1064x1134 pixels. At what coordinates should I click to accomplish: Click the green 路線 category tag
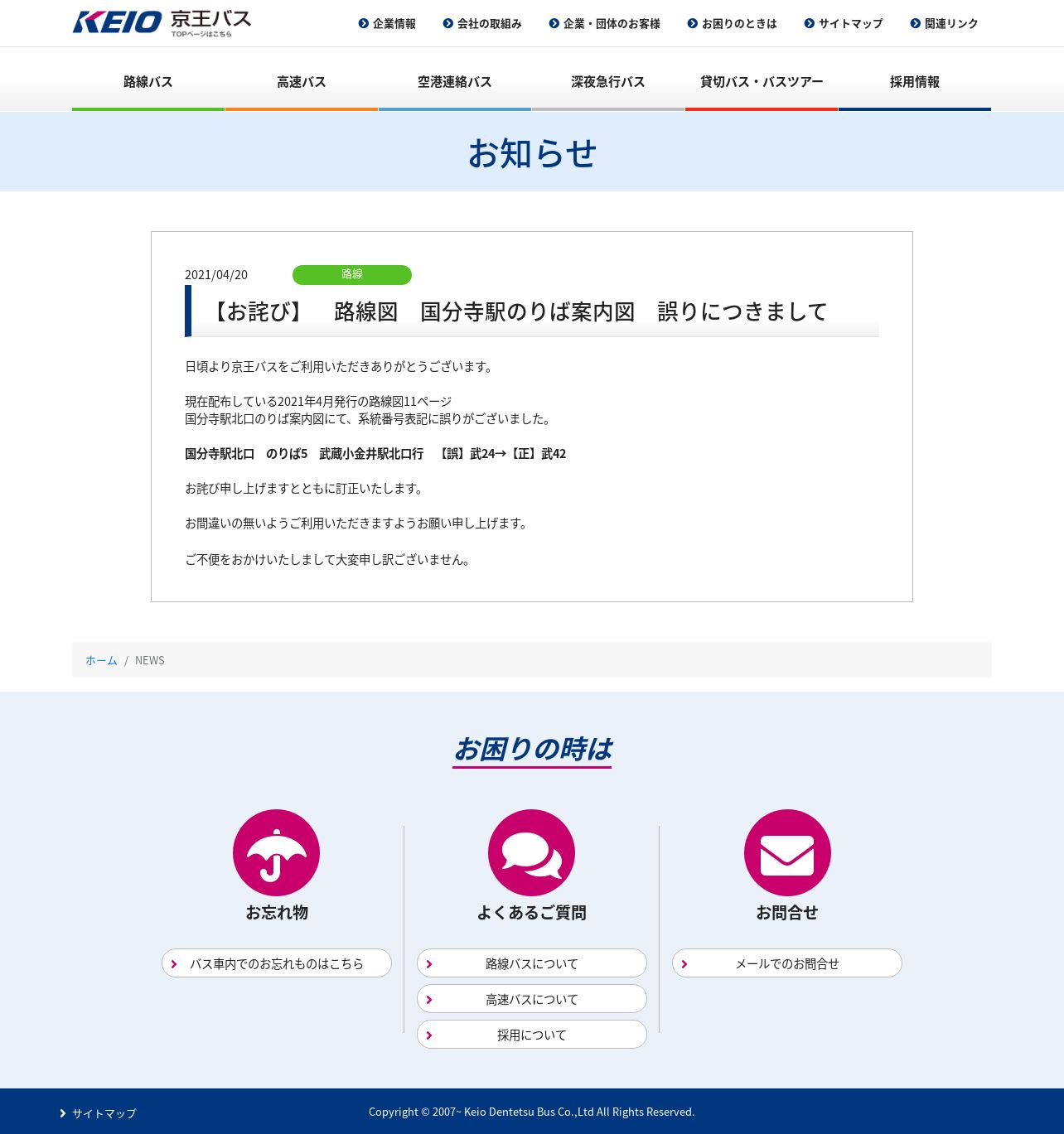tap(352, 274)
